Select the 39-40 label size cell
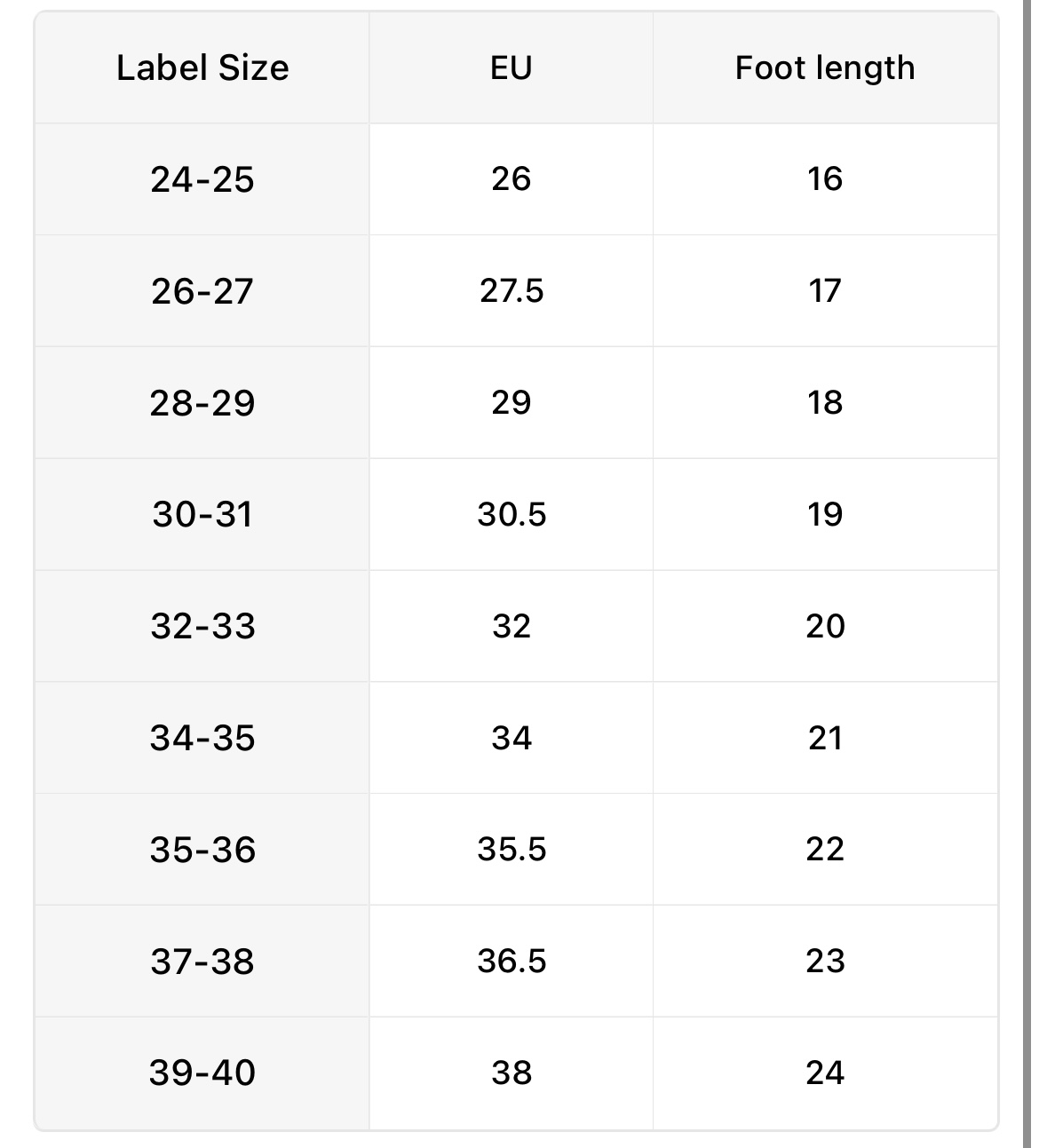The width and height of the screenshot is (1039, 1148). coord(202,1073)
